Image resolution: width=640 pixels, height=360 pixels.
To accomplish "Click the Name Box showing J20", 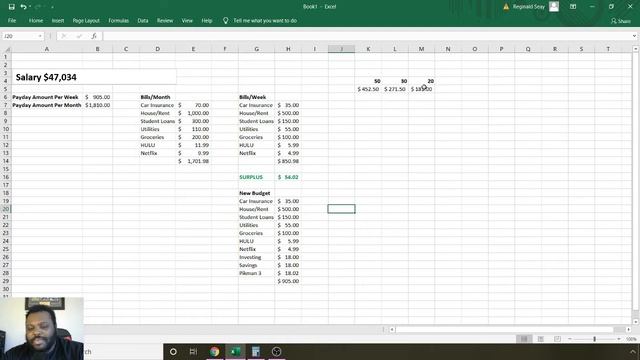I will click(x=20, y=36).
